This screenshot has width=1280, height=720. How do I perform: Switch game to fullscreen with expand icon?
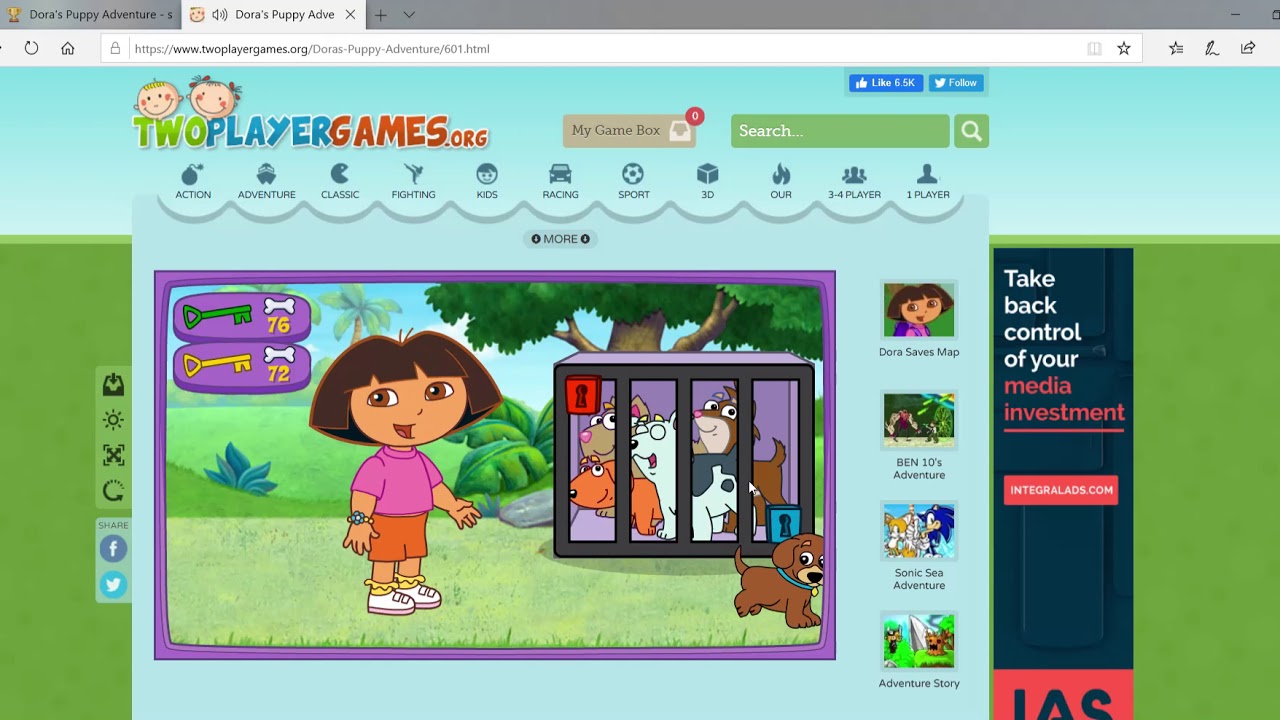pos(113,455)
